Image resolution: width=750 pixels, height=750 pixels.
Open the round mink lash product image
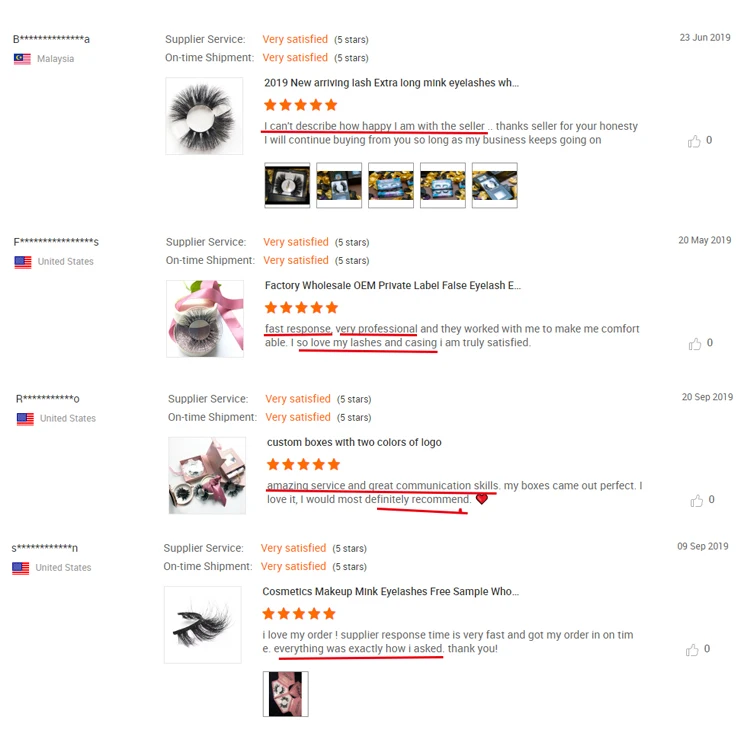[x=204, y=116]
